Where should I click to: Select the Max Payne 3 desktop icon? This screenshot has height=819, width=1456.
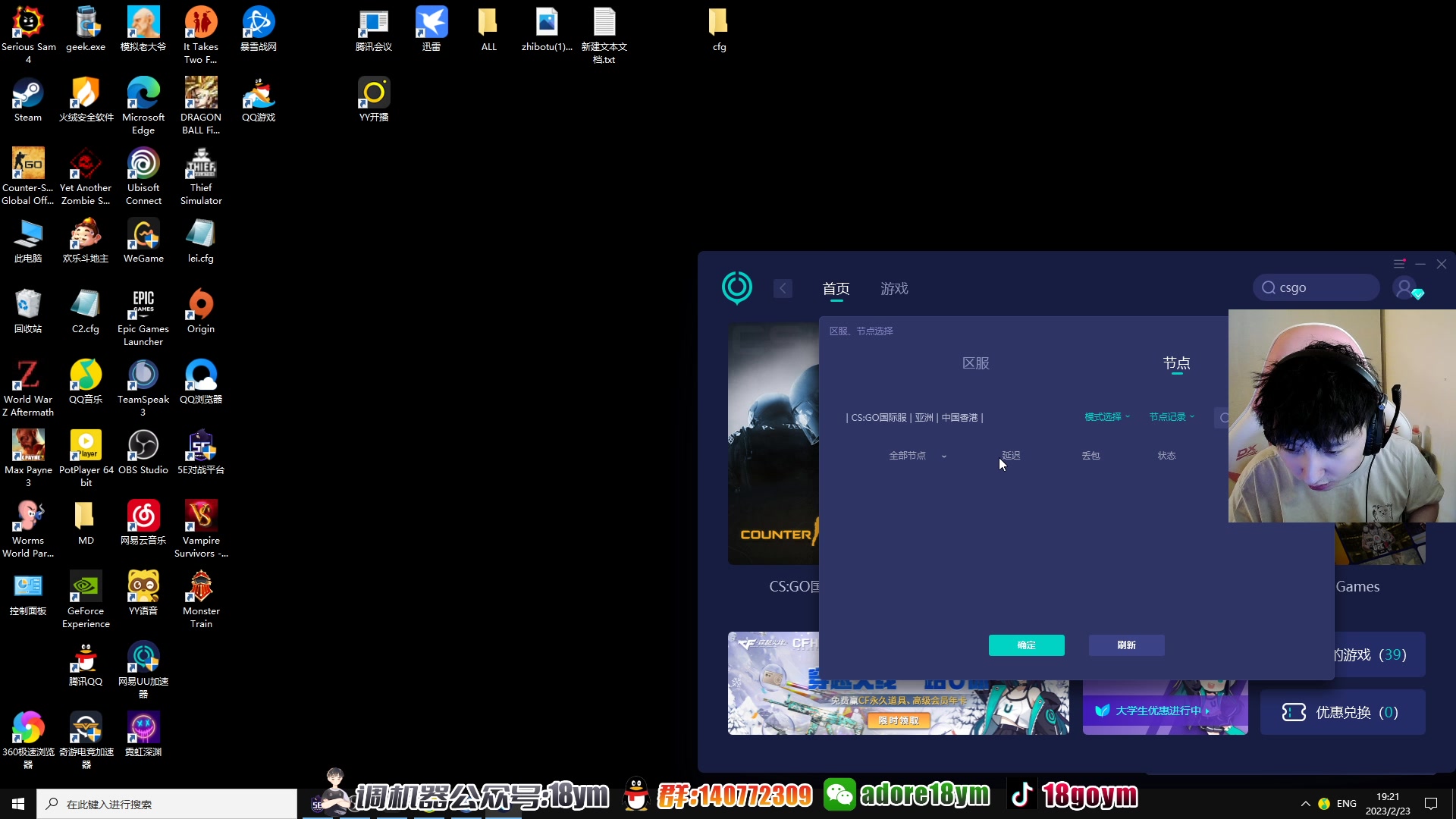28,458
